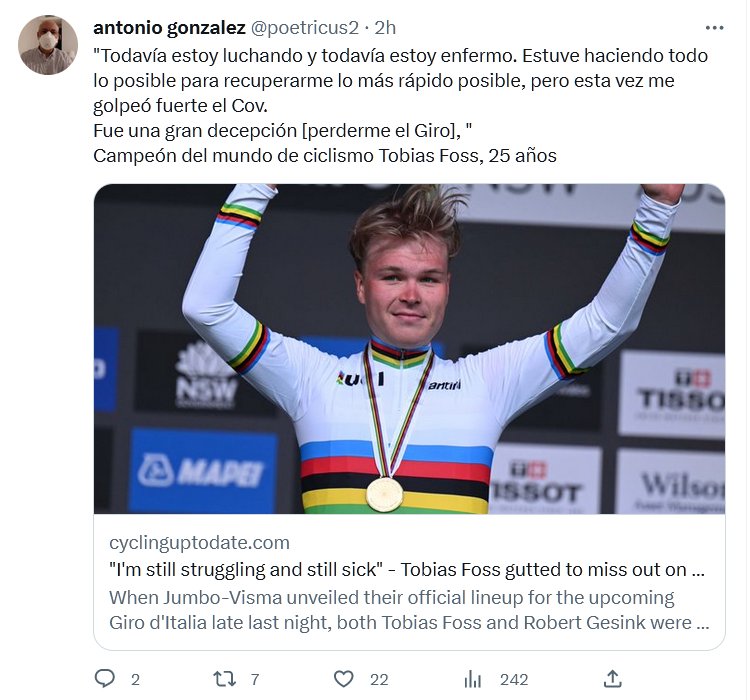This screenshot has height=700, width=750.
Task: Click the 2h timestamp link
Action: click(x=385, y=28)
